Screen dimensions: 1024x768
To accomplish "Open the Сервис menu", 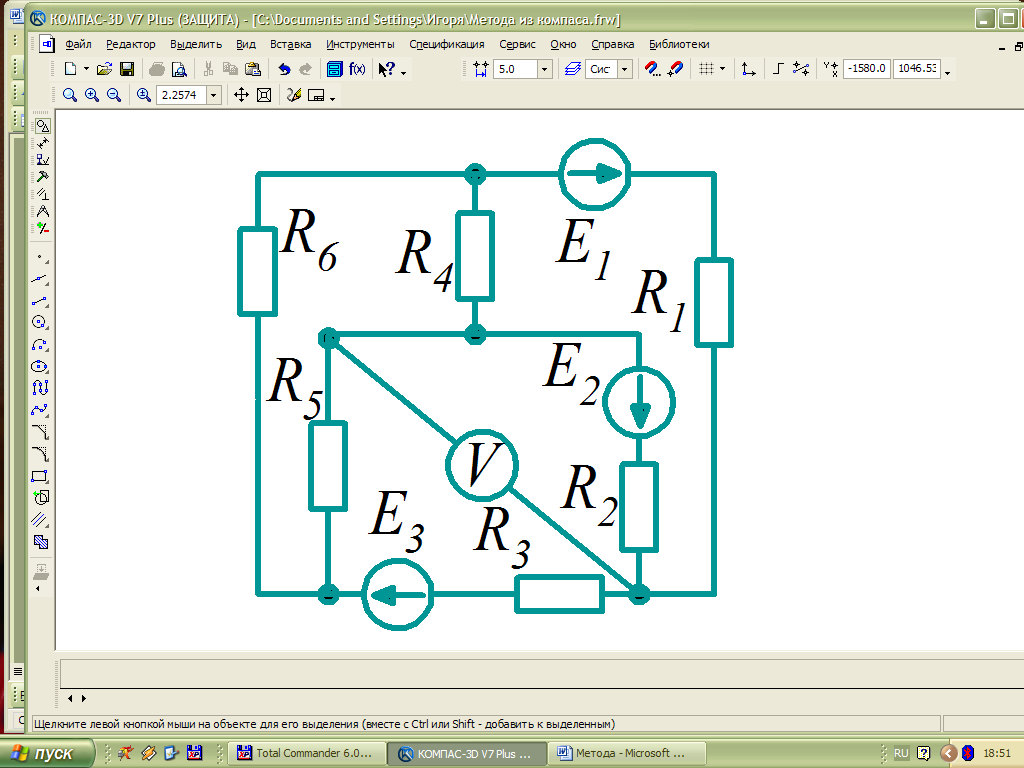I will click(517, 44).
